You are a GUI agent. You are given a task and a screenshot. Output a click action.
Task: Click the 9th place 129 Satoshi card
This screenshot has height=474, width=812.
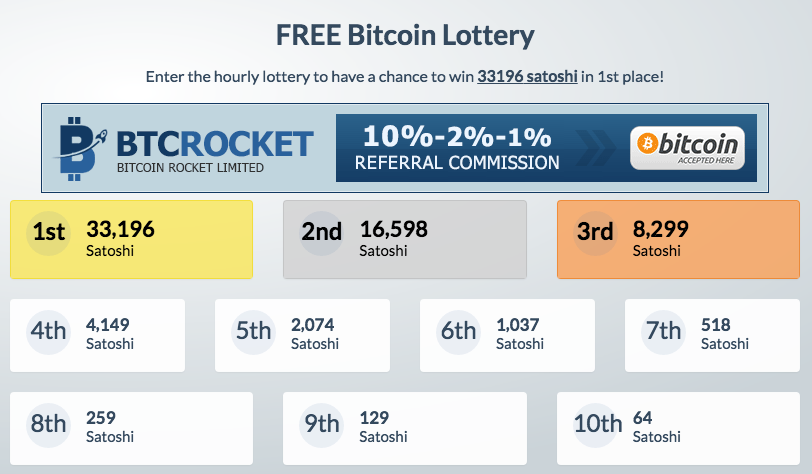coord(405,428)
